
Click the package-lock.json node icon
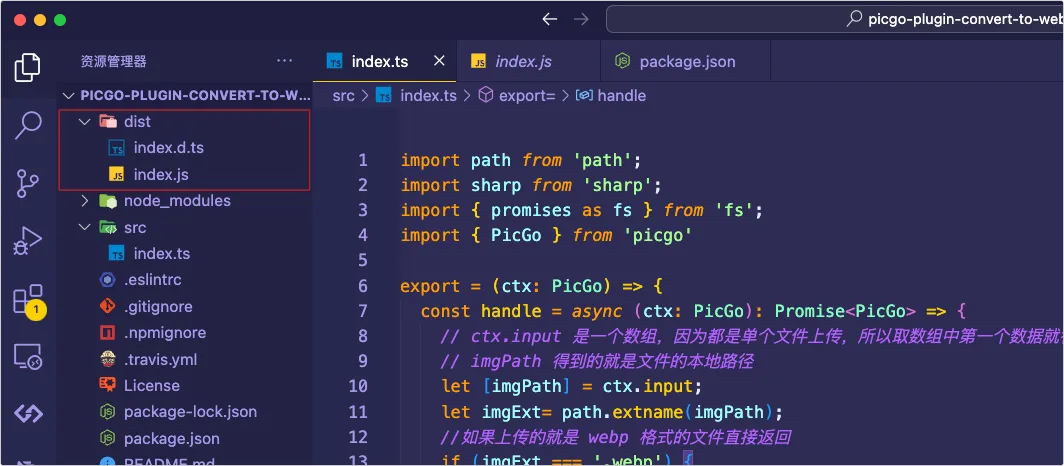[107, 412]
